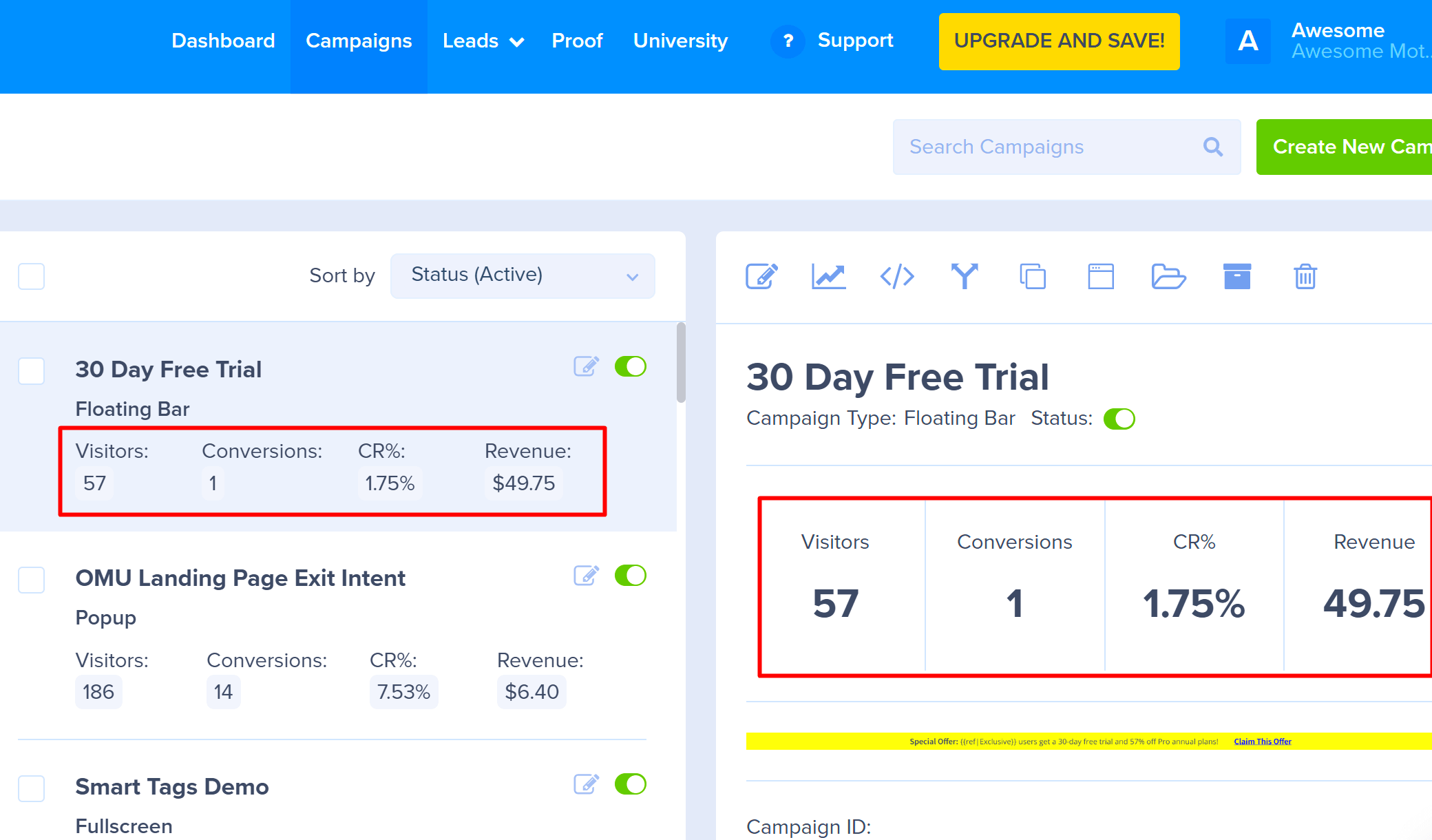Click the duplicate campaign icon
The width and height of the screenshot is (1432, 840).
click(1033, 277)
